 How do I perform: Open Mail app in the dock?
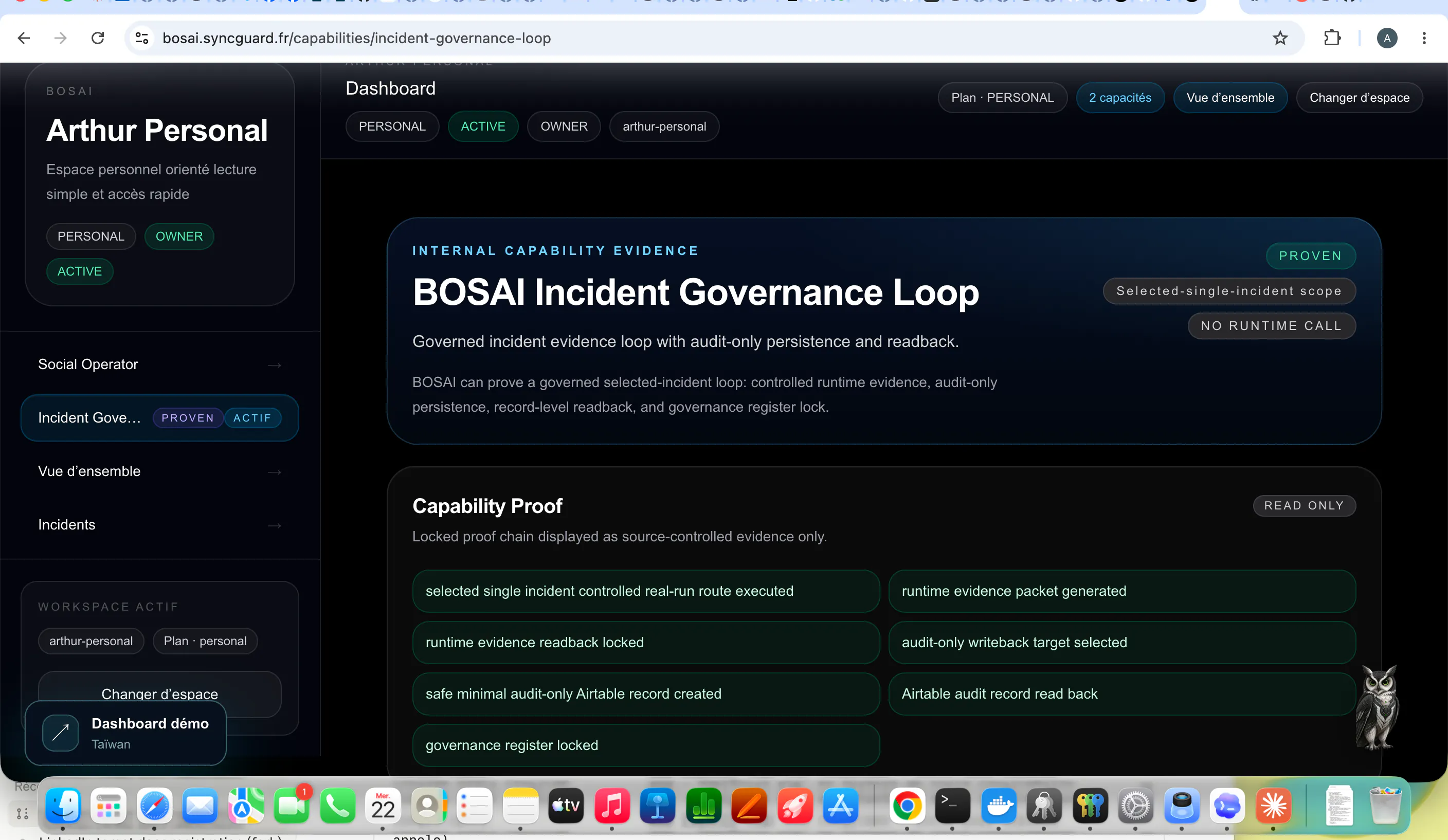(x=200, y=806)
